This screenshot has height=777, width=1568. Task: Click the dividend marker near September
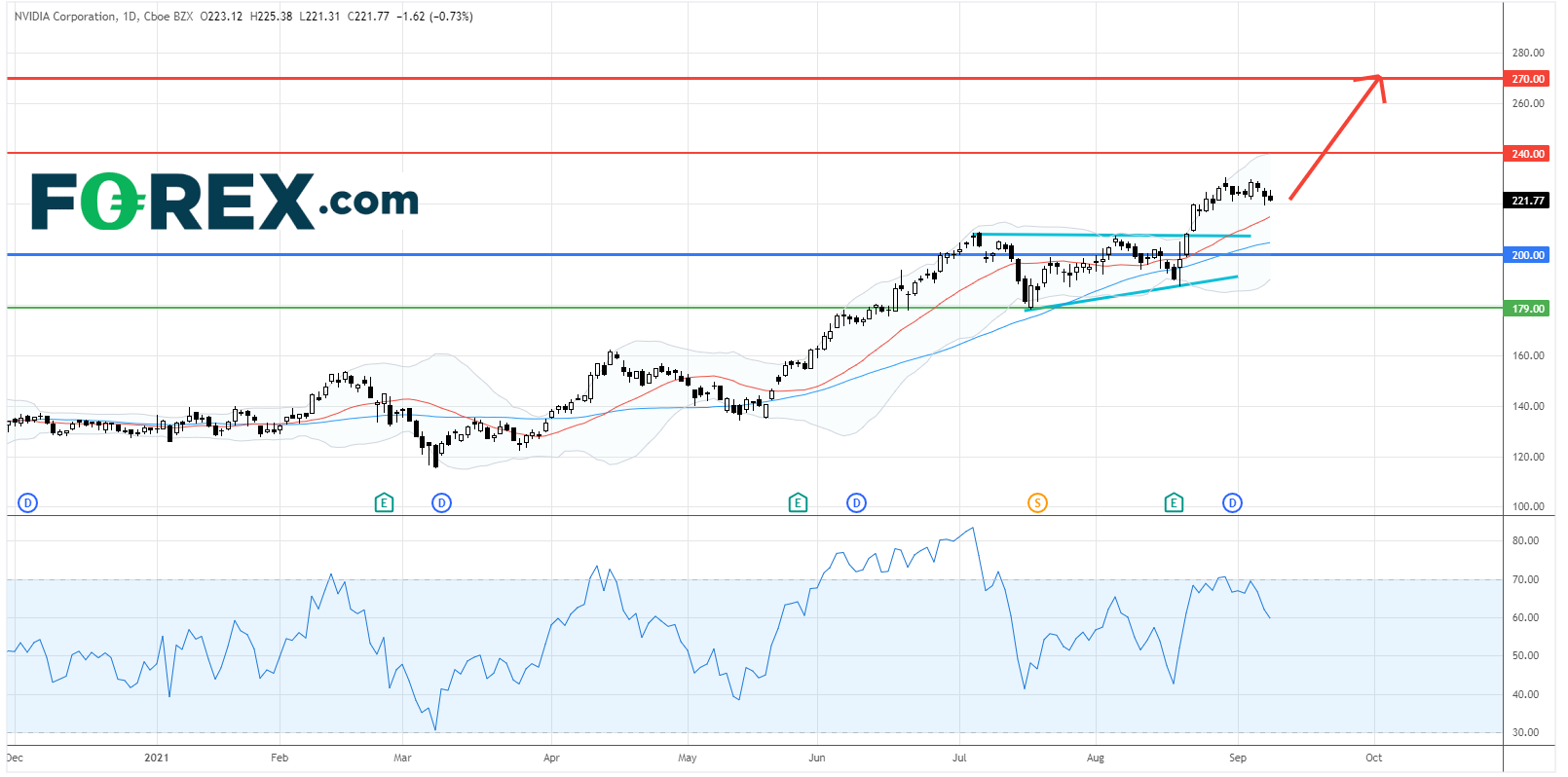[x=1232, y=503]
